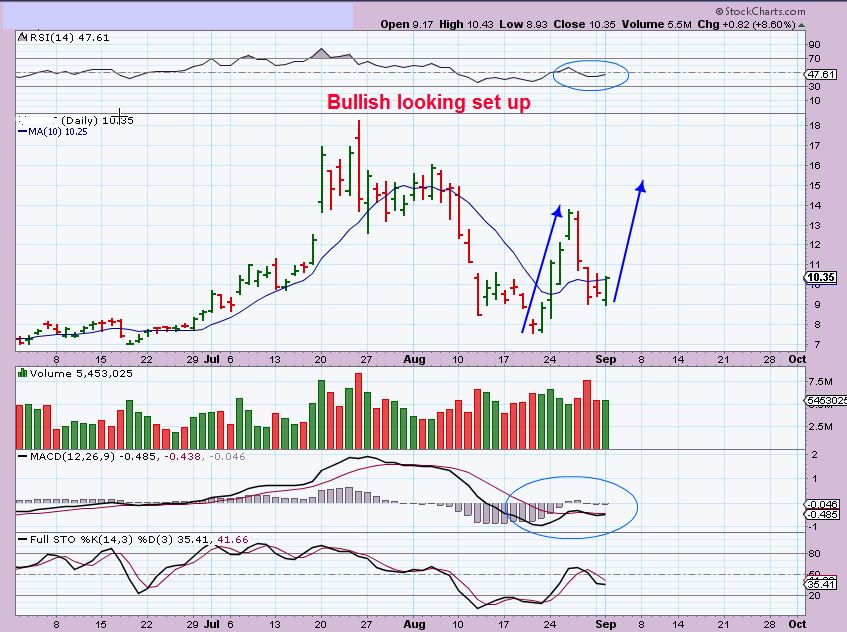This screenshot has height=632, width=847.
Task: Click the RSI waveform icon before RSI(14)
Action: click(x=22, y=37)
